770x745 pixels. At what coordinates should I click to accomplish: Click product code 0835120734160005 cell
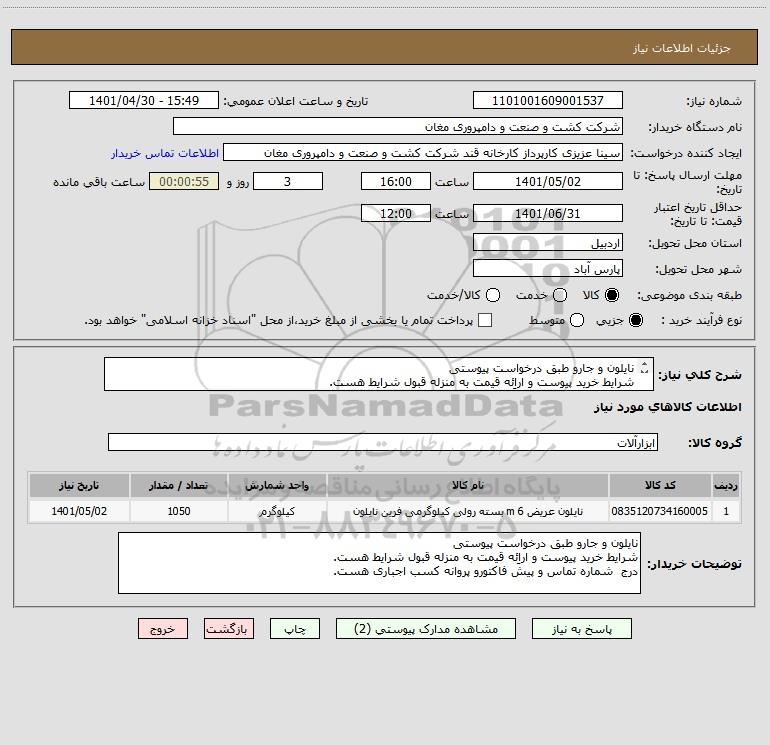pos(660,511)
